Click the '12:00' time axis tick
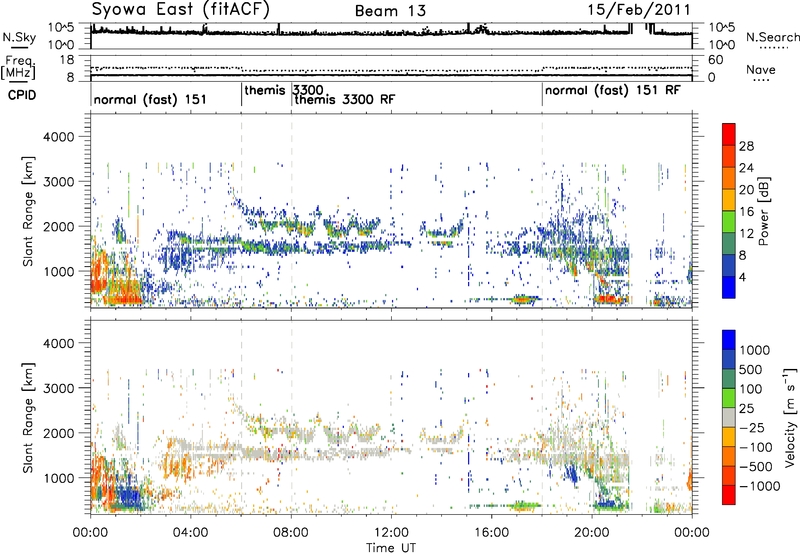 tap(391, 533)
